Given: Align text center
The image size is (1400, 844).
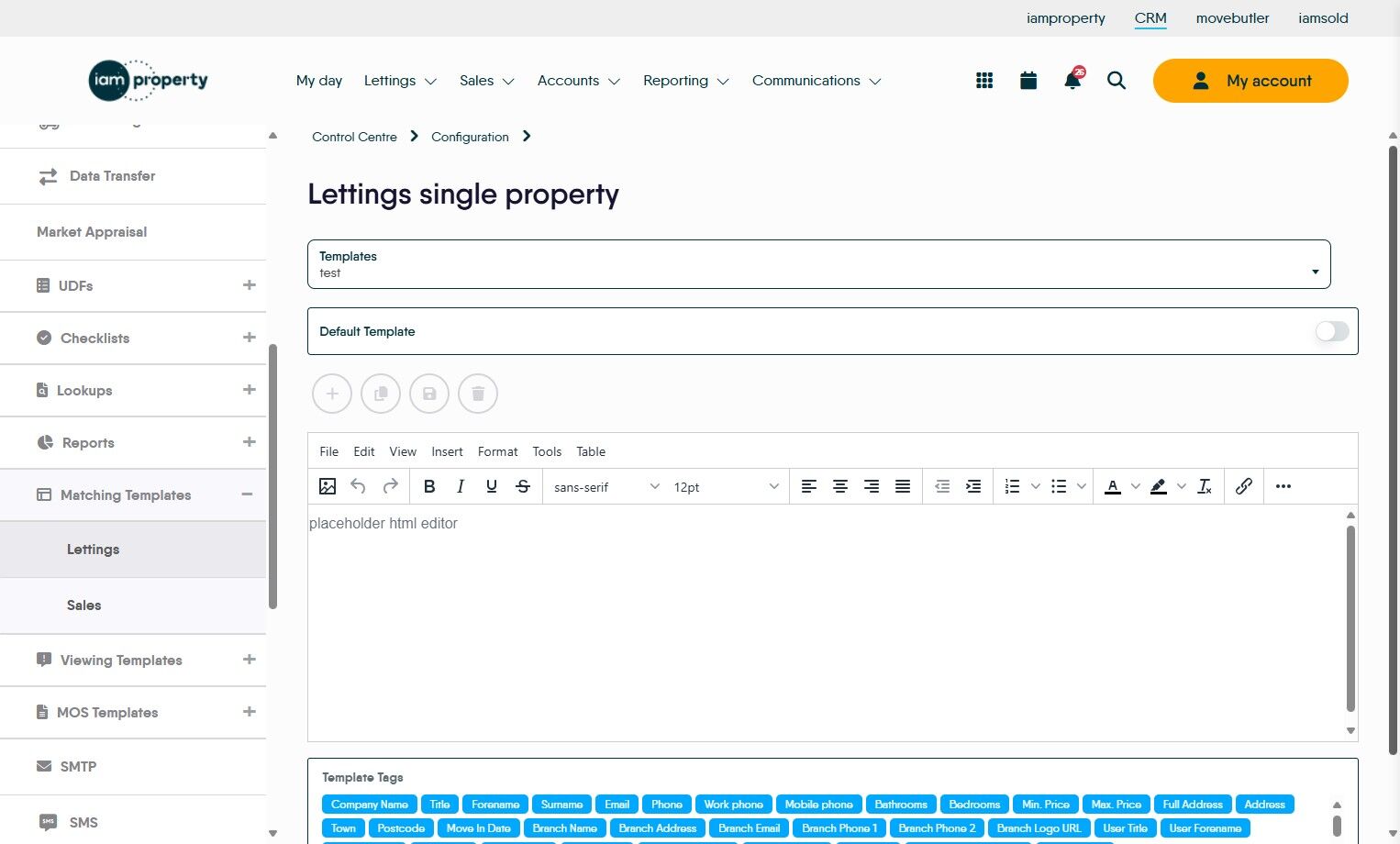Looking at the screenshot, I should tap(840, 486).
